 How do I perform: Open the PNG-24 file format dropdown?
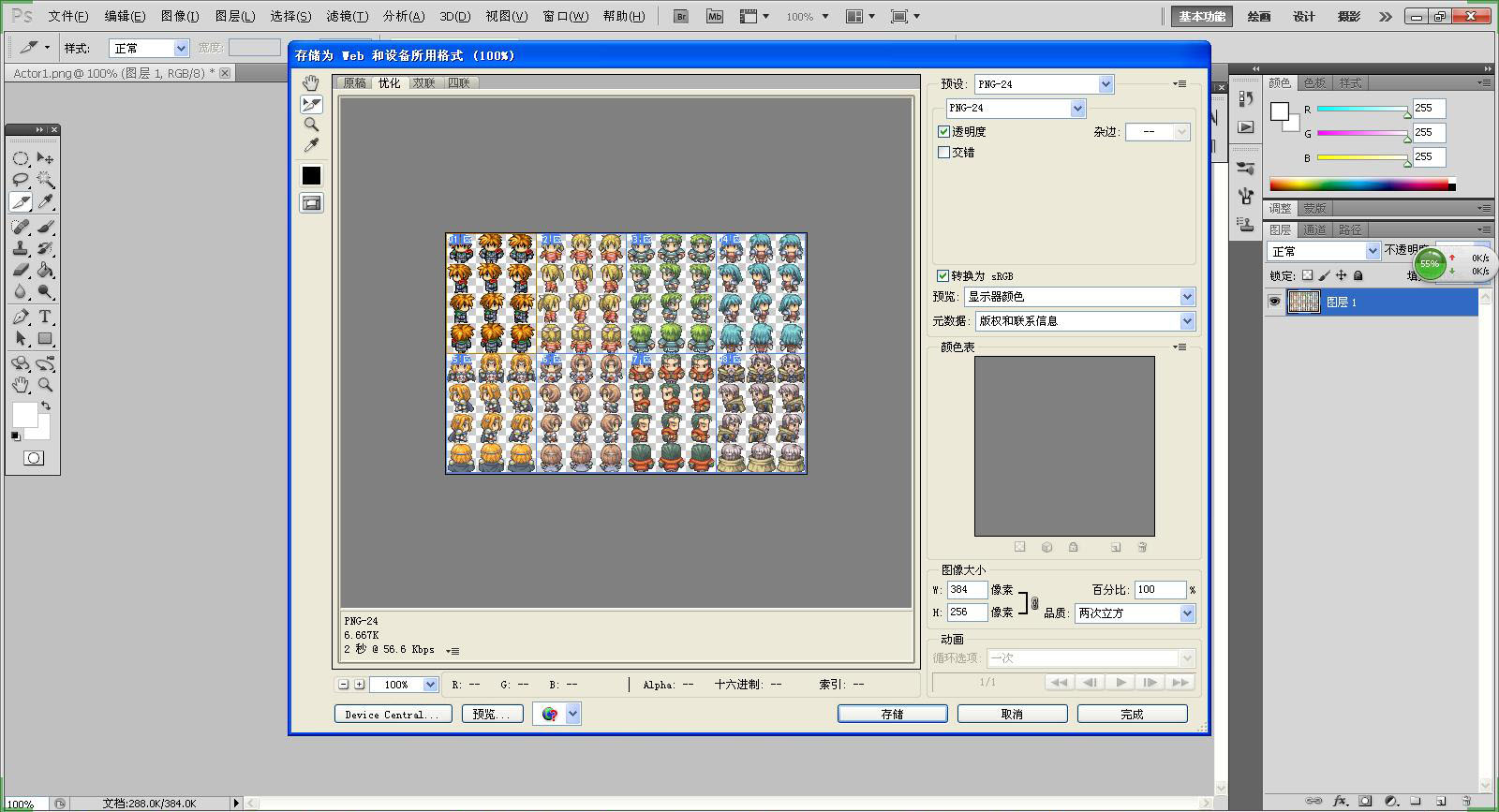(1077, 109)
